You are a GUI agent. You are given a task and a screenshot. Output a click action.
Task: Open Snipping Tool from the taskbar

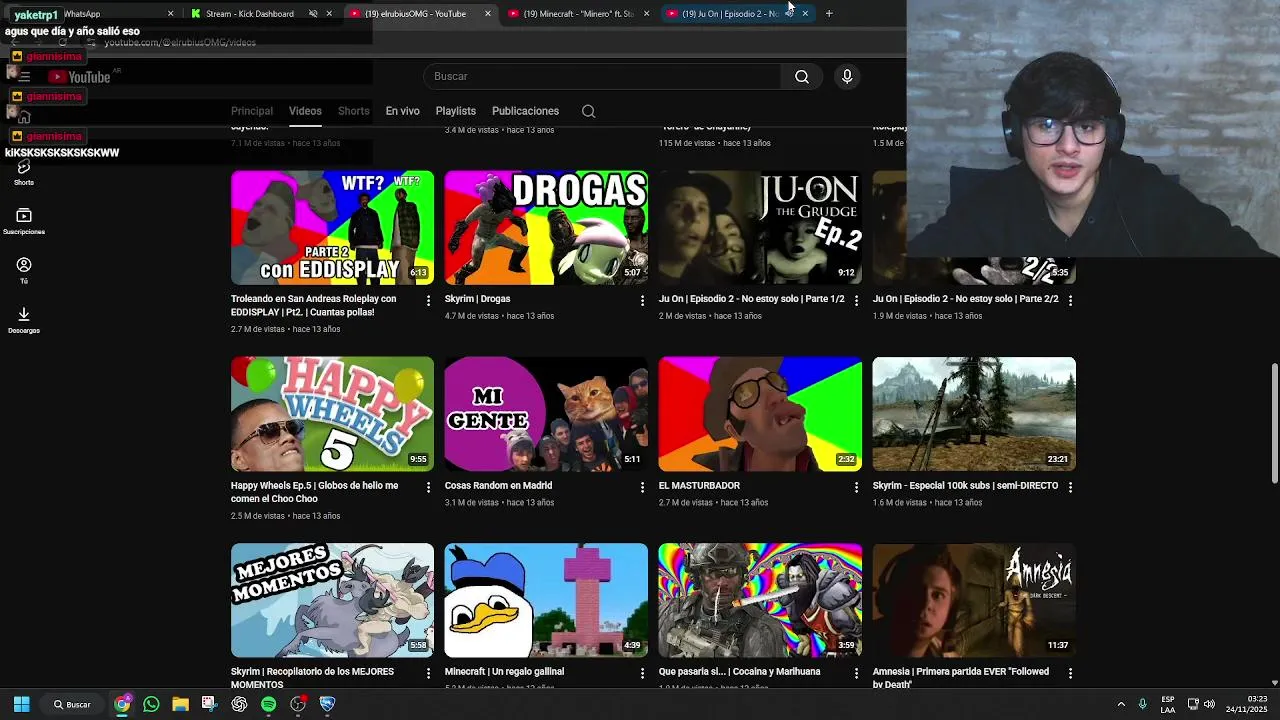(209, 704)
